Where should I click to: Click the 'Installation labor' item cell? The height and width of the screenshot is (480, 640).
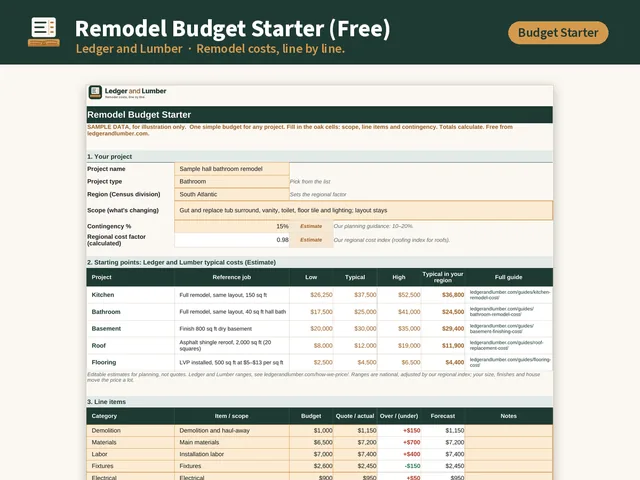[232, 454]
